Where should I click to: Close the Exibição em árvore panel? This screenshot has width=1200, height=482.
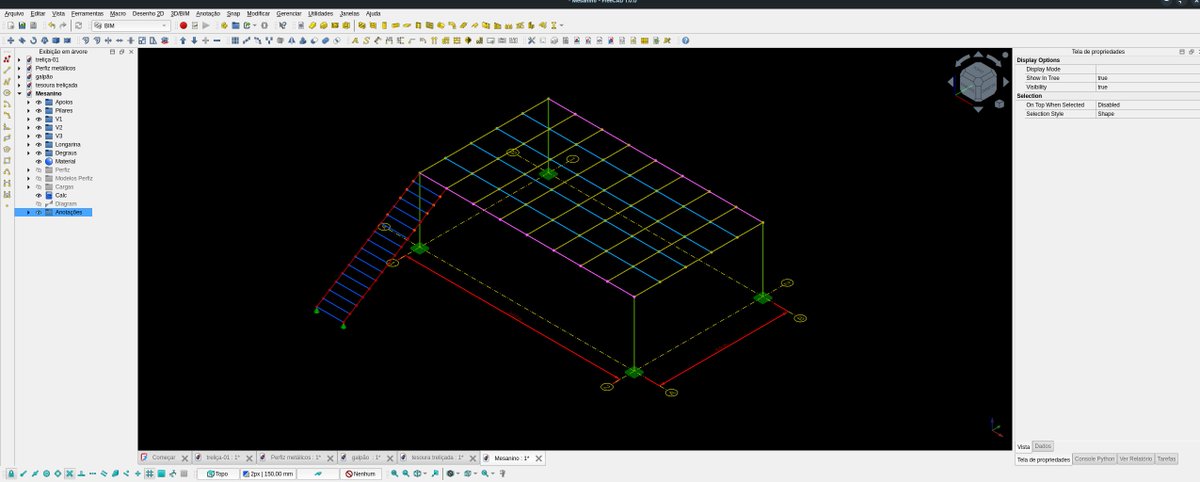tap(131, 51)
